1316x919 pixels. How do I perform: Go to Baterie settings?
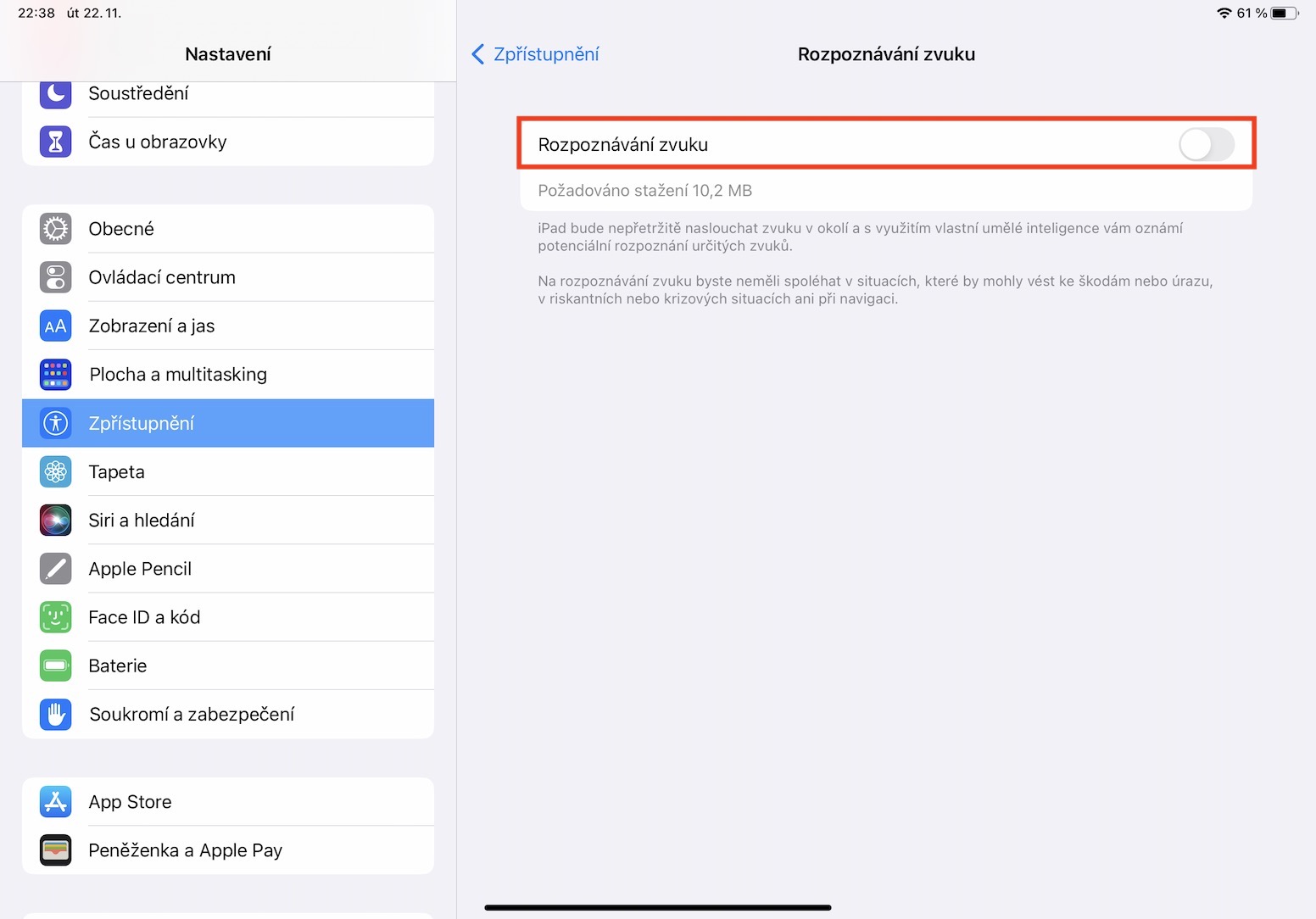click(x=227, y=666)
